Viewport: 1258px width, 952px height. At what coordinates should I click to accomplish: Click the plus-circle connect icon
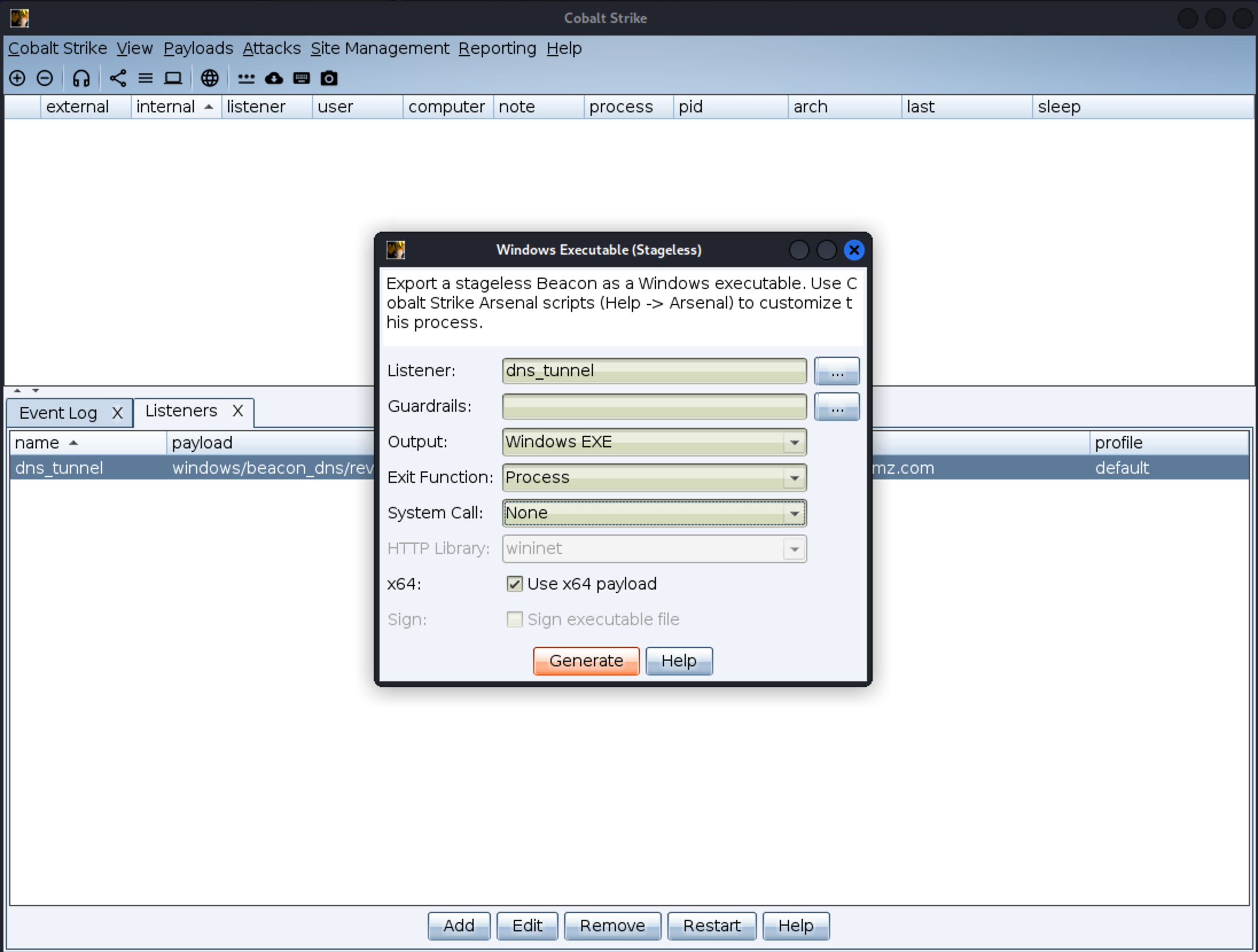[17, 78]
